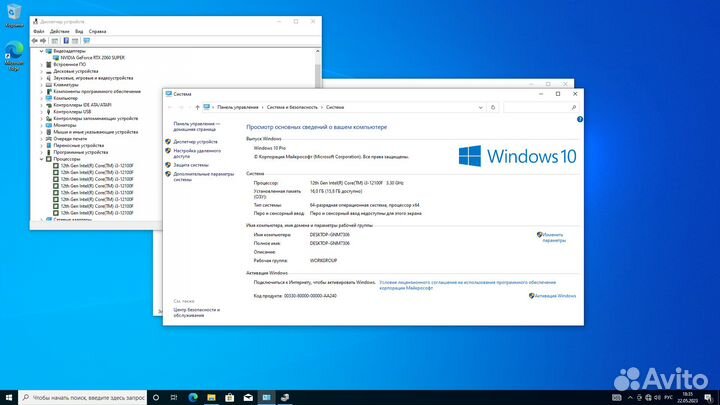Open Дополнительные параметры системы link
Image resolution: width=720 pixels, height=405 pixels.
click(x=204, y=177)
